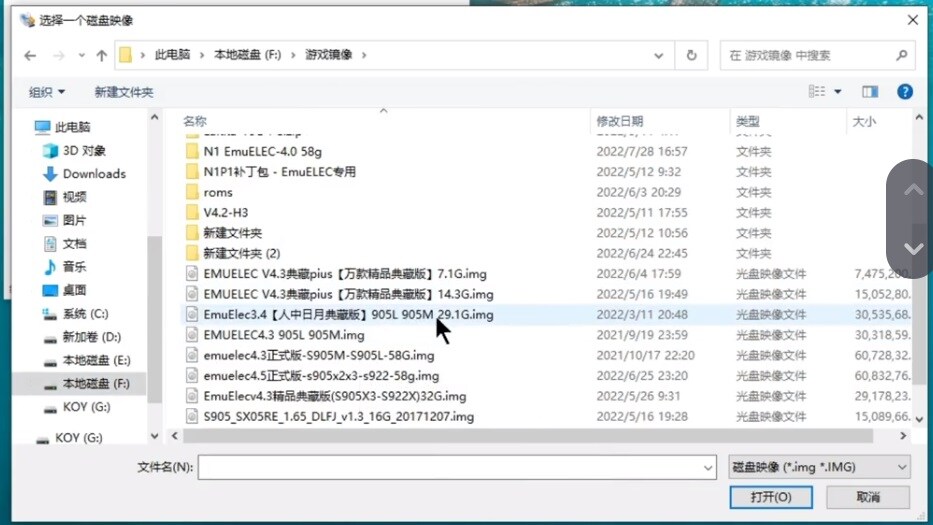This screenshot has width=933, height=525.
Task: Click the 文件名(N) input field
Action: [x=456, y=467]
